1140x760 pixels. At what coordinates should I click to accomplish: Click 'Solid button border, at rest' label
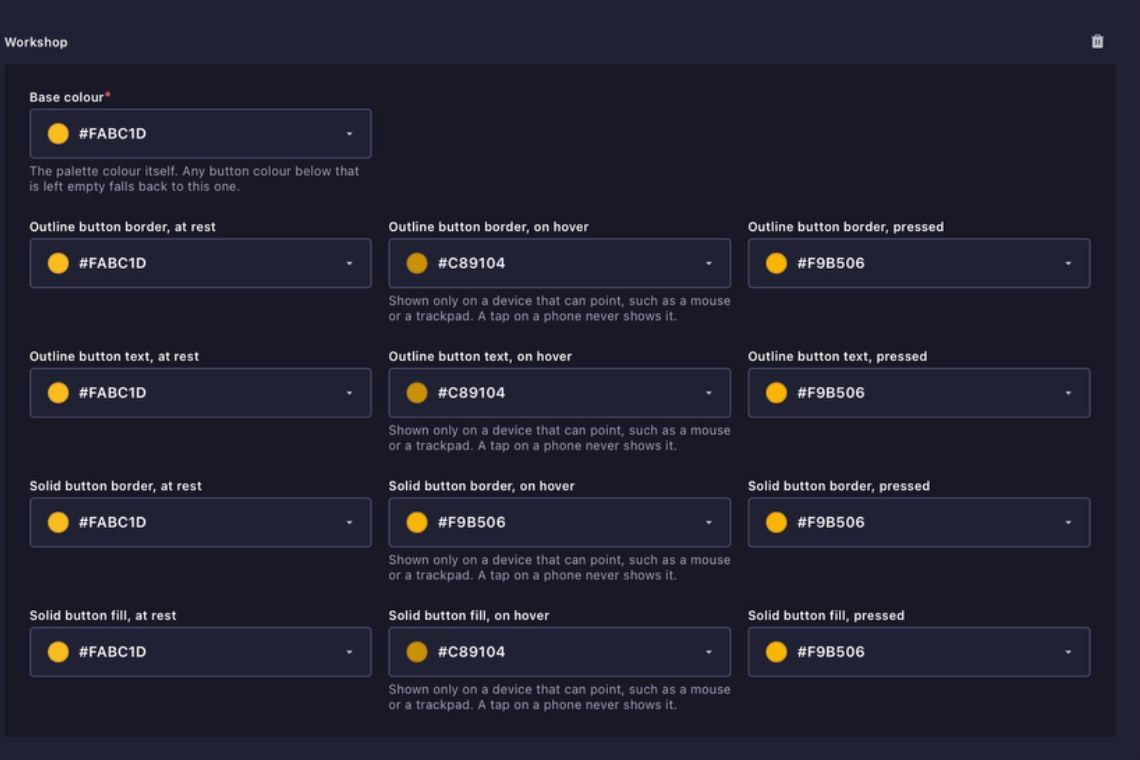pyautogui.click(x=116, y=486)
